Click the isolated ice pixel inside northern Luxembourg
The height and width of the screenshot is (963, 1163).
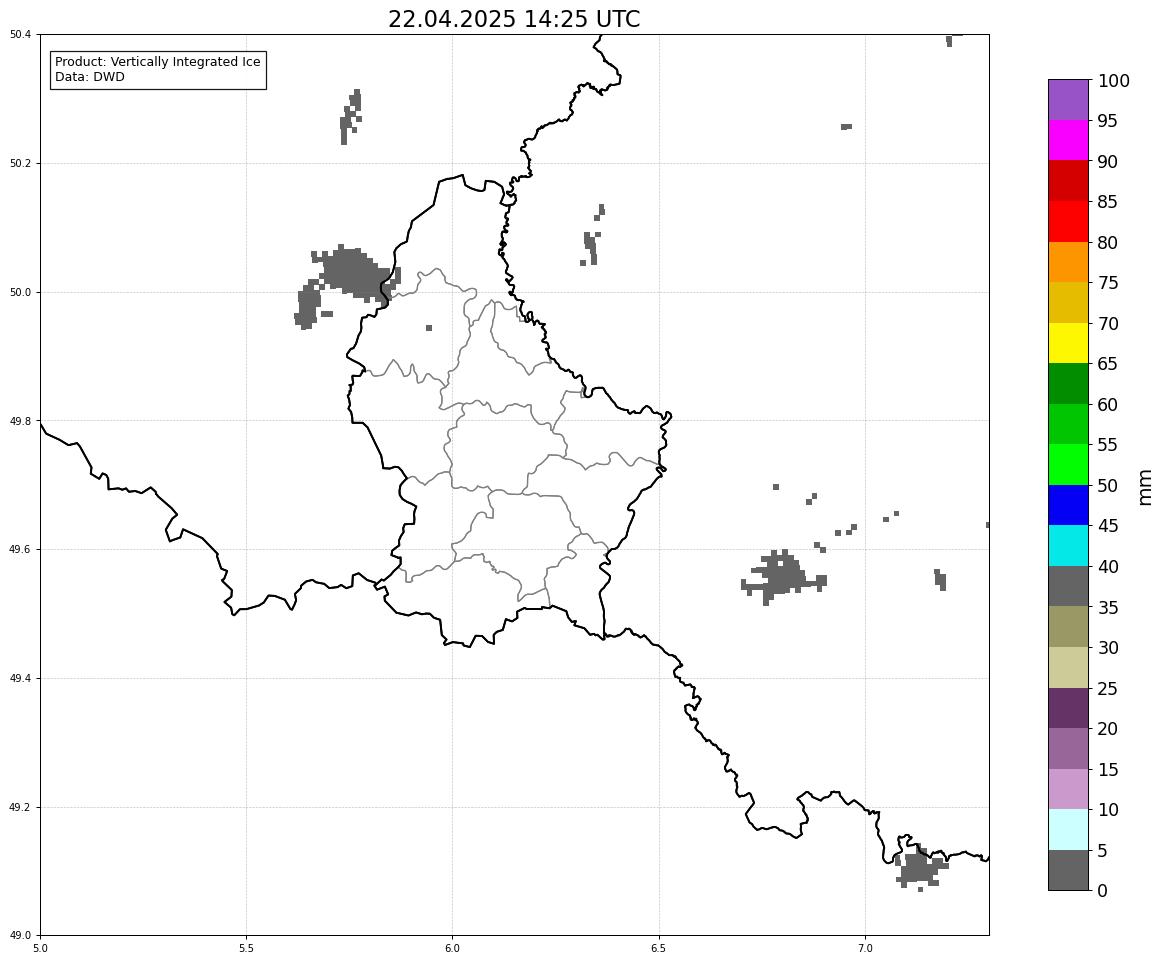coord(429,328)
